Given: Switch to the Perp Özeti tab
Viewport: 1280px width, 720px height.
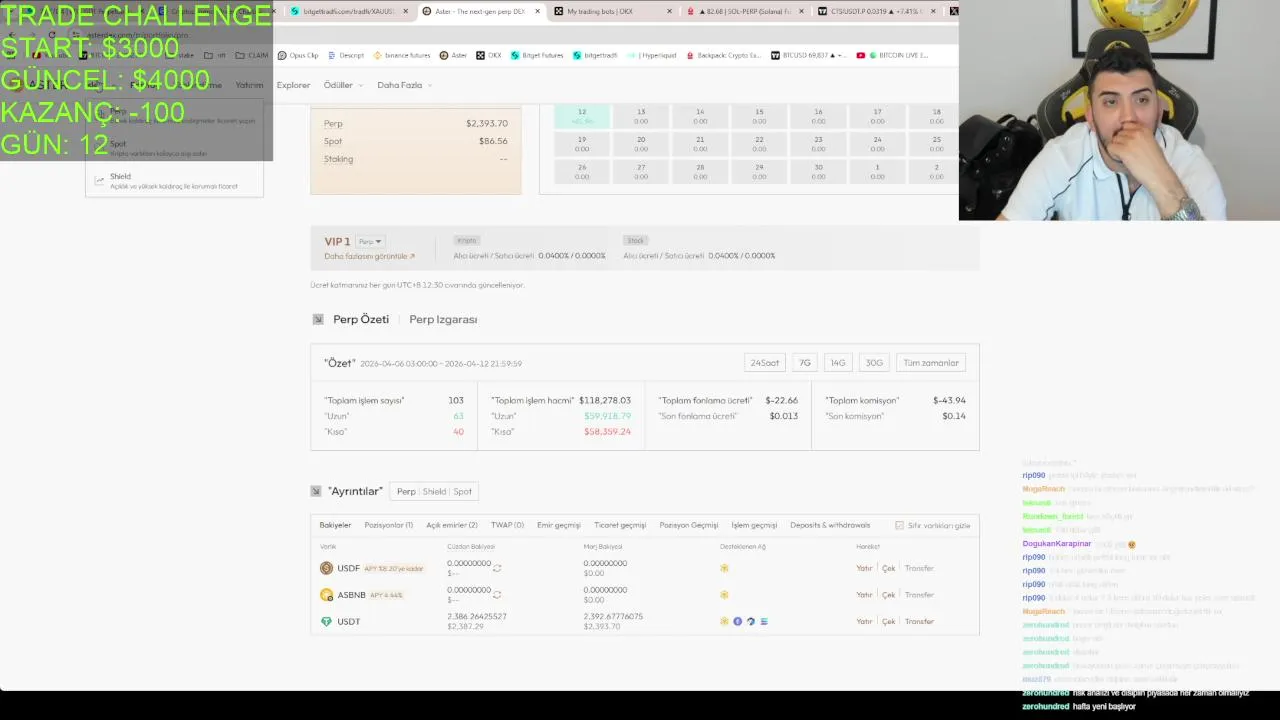Looking at the screenshot, I should (361, 319).
